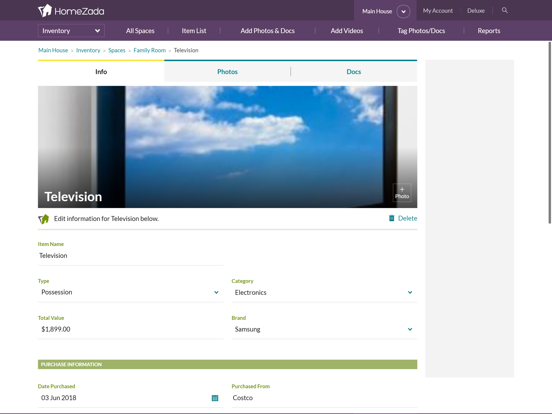Follow the Inventory breadcrumb link
Screen dimensions: 552x414
click(x=88, y=50)
